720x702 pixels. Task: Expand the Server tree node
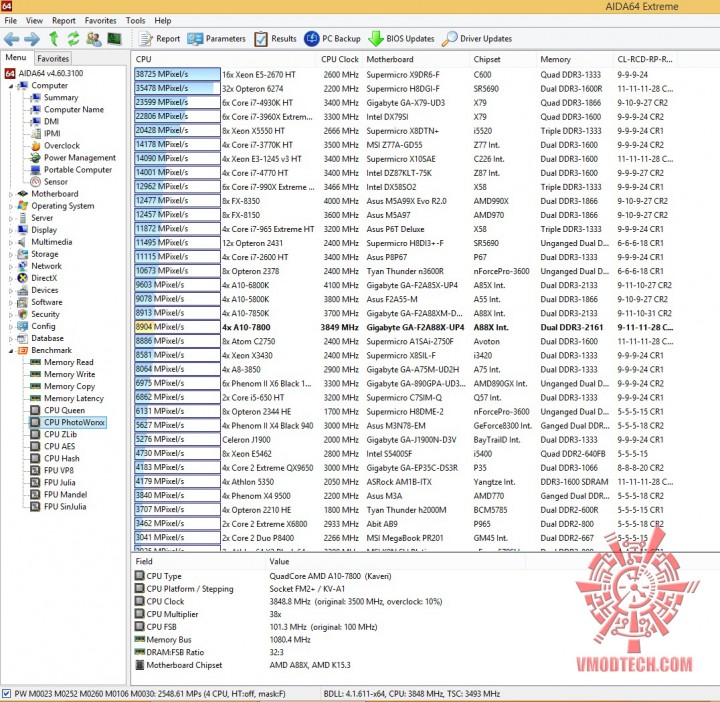click(11, 218)
